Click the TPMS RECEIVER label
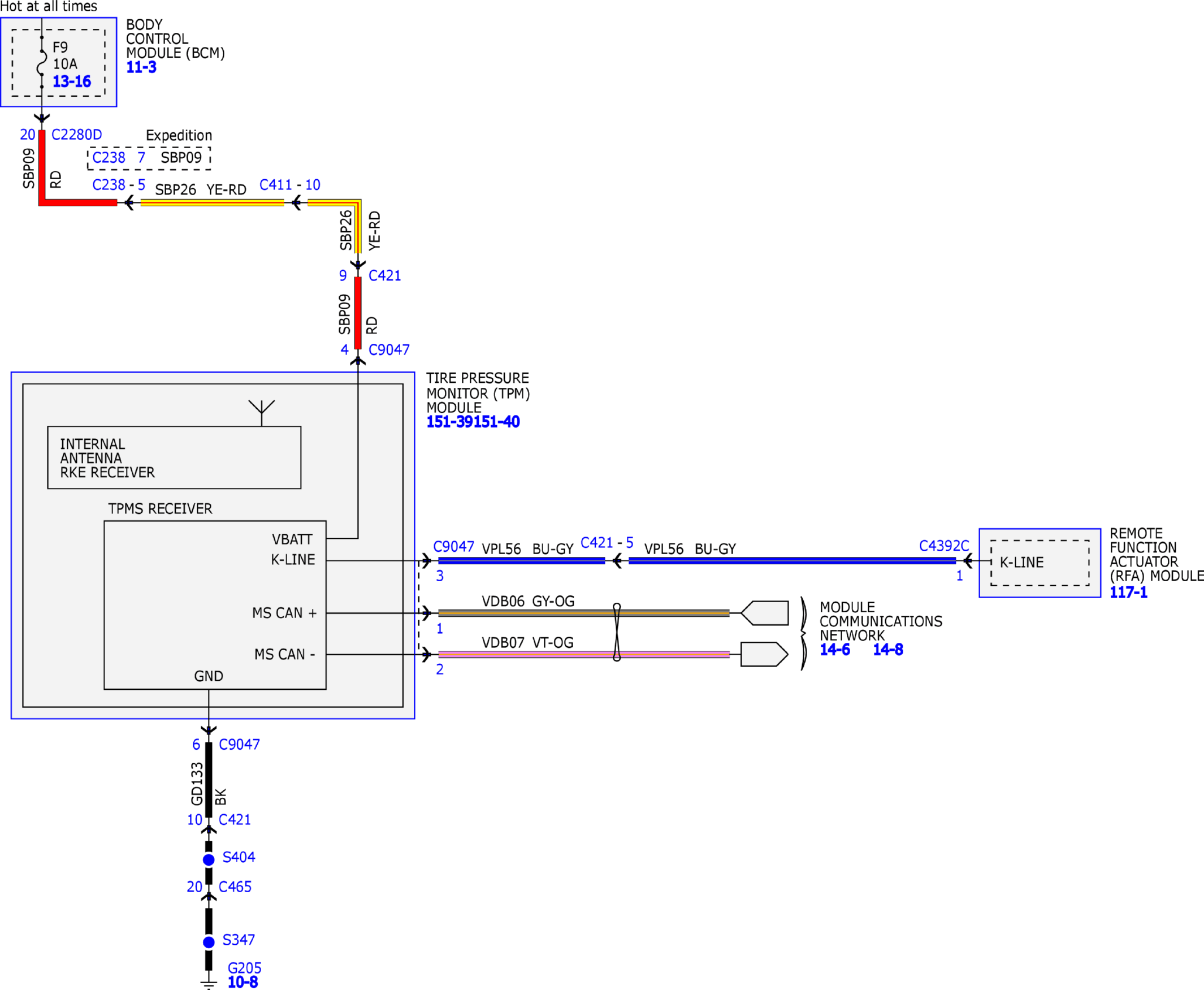1204x990 pixels. point(160,509)
